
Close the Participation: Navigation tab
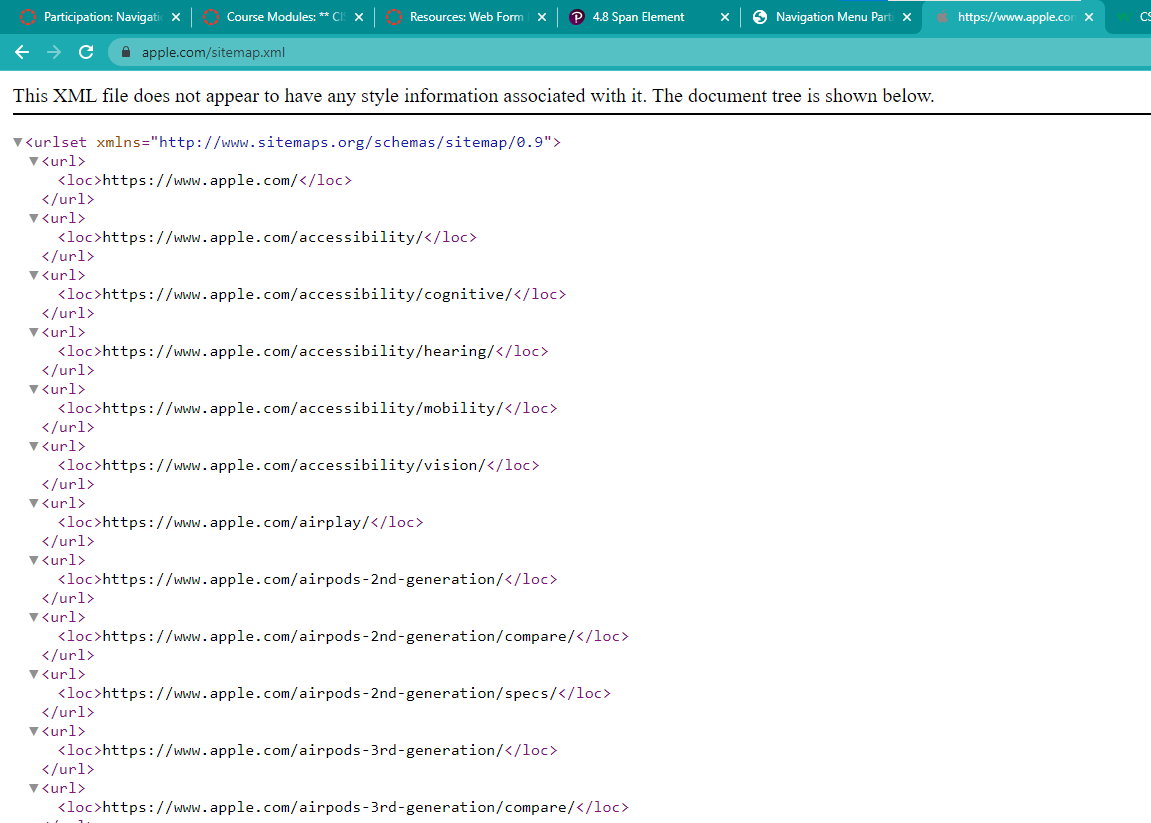(x=176, y=17)
